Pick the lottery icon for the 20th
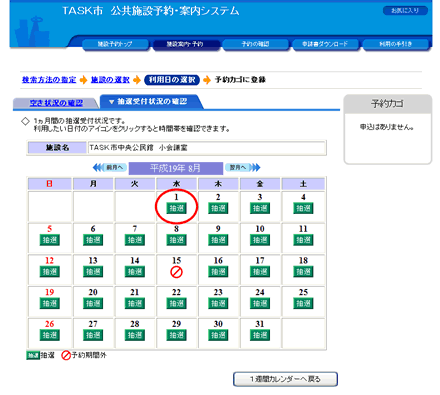The height and width of the screenshot is (395, 440). click(93, 303)
